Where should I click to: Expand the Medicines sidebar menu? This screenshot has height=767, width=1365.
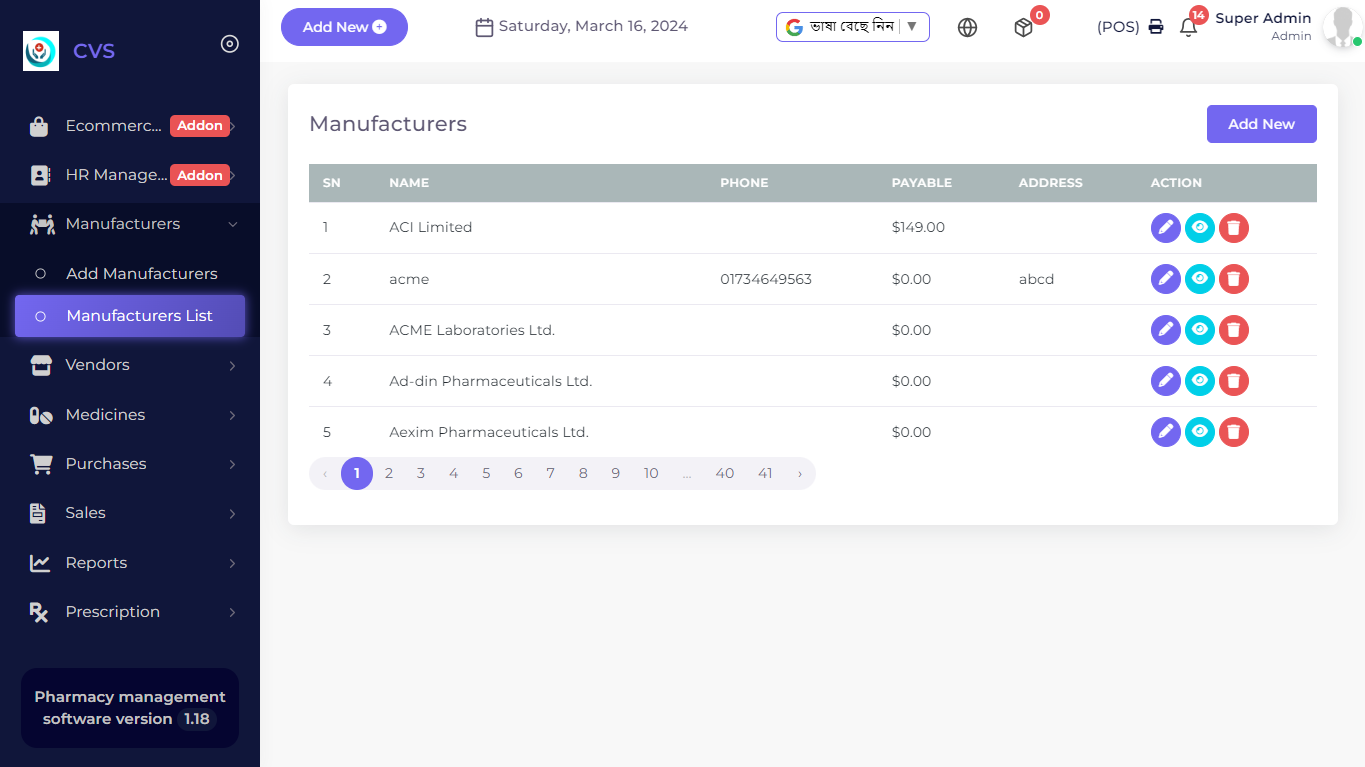(131, 415)
